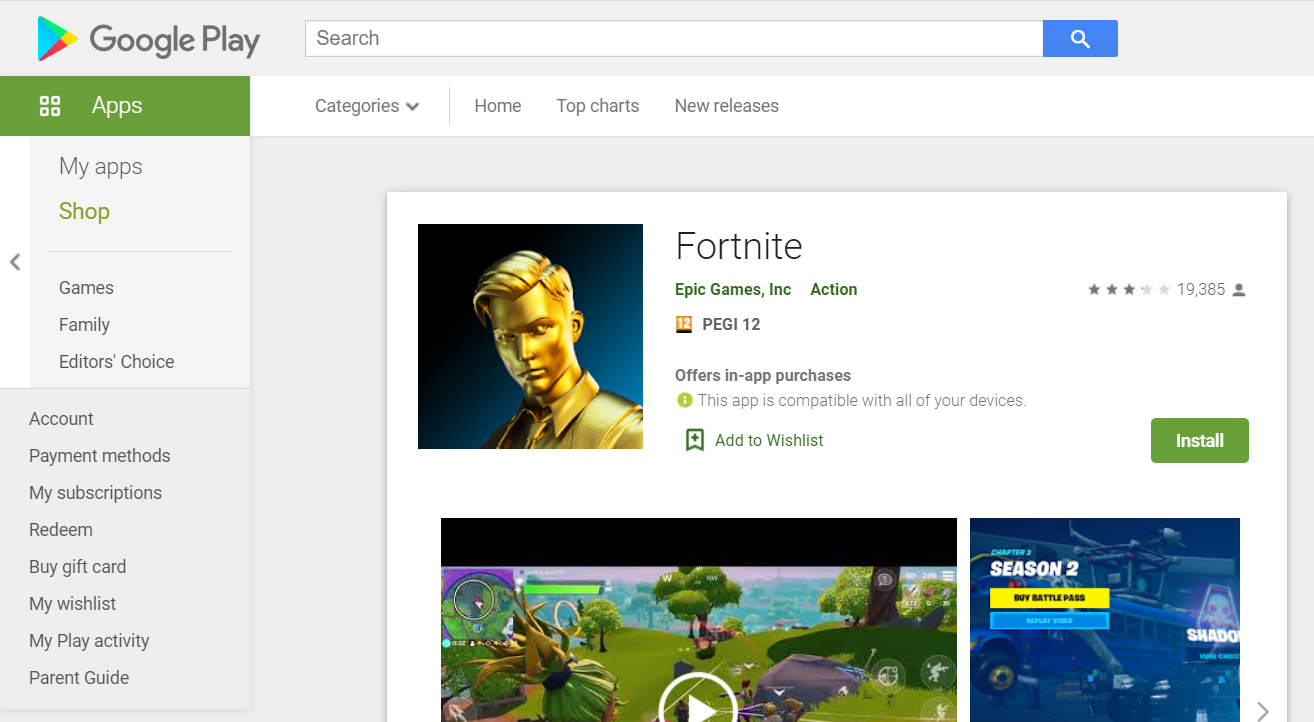Open the Games section
Image resolution: width=1314 pixels, height=722 pixels.
pos(86,288)
